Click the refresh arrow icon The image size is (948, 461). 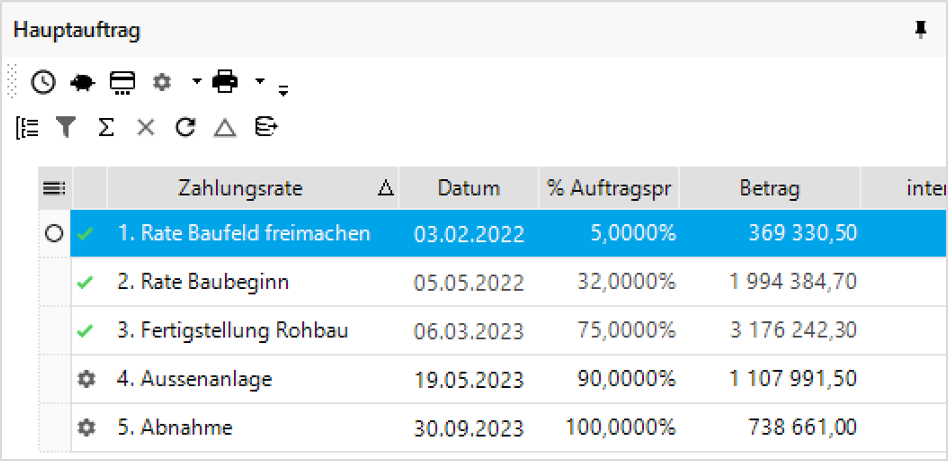(x=186, y=127)
